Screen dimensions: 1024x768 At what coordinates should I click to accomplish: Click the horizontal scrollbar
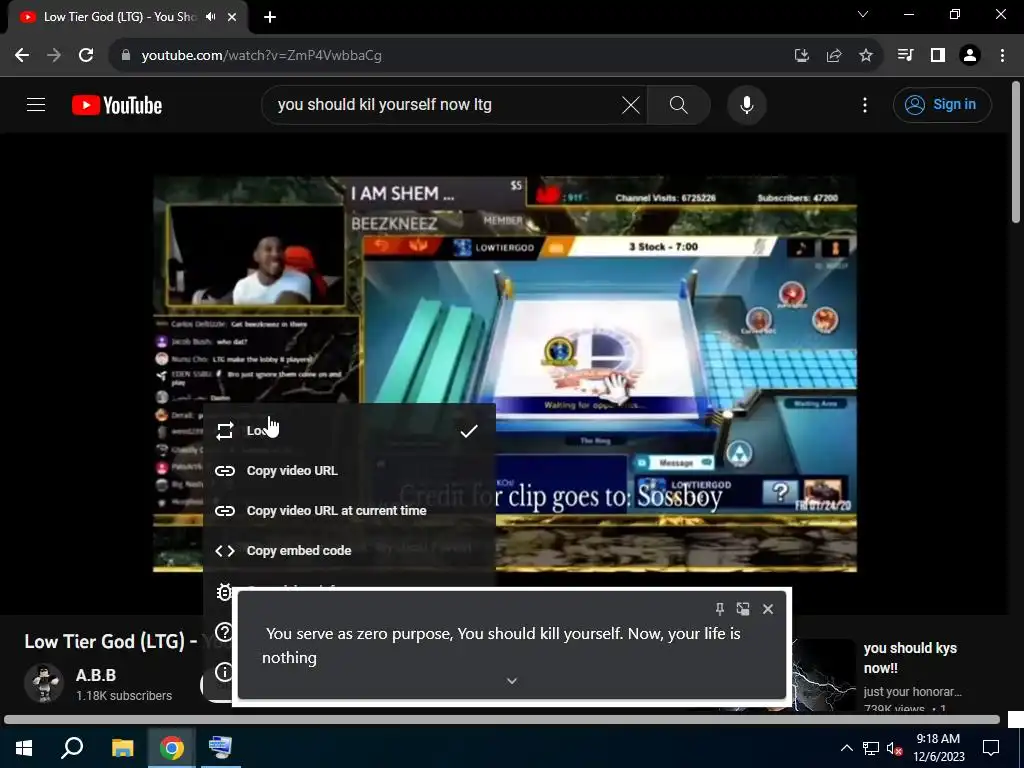(502, 720)
